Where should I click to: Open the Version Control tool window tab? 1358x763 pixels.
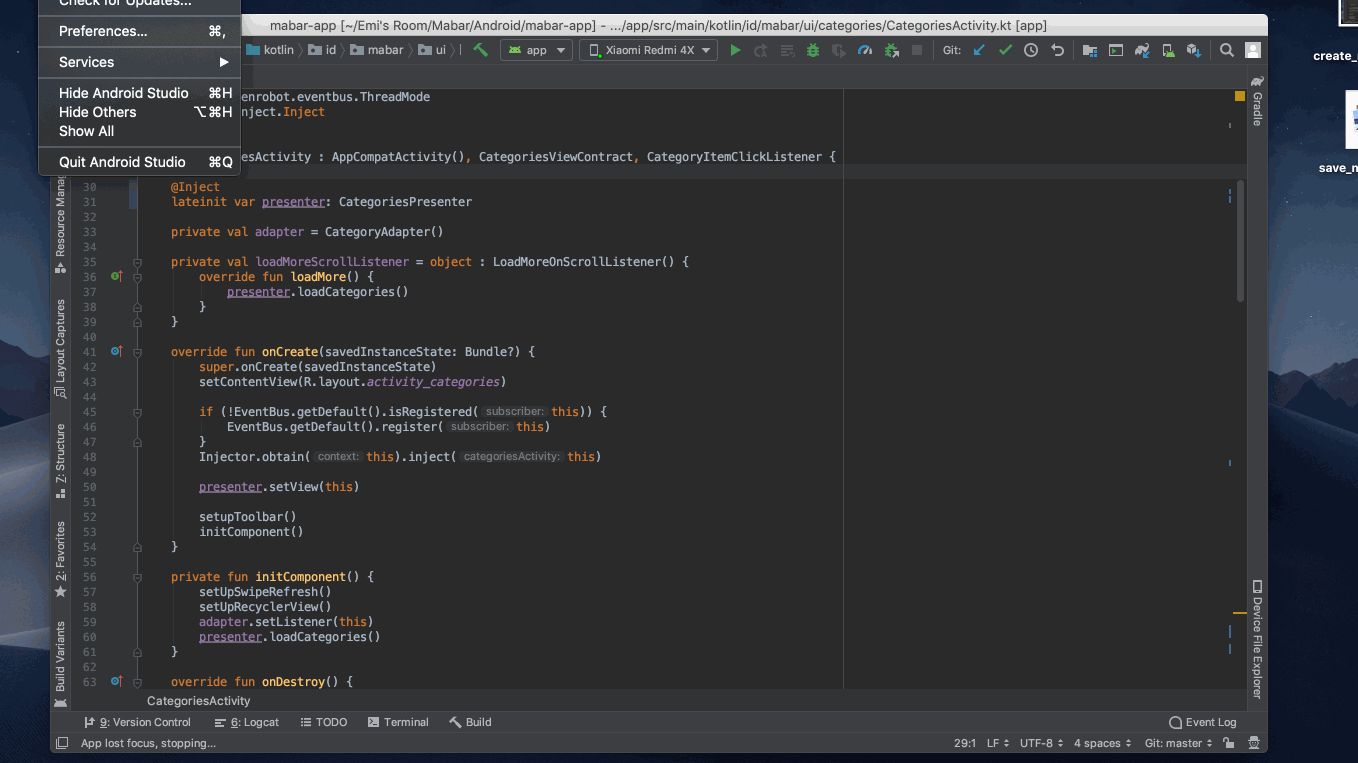(x=137, y=722)
